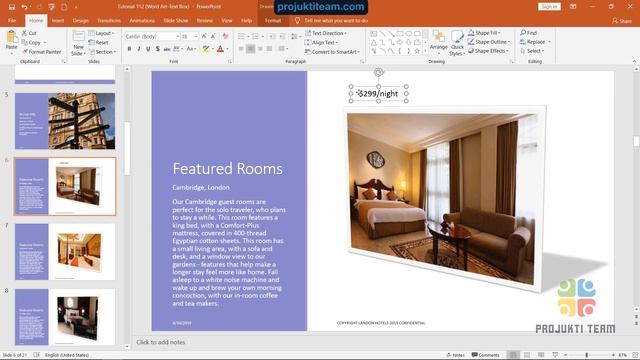
Task: Open the Align Text dropdown
Action: 321,42
